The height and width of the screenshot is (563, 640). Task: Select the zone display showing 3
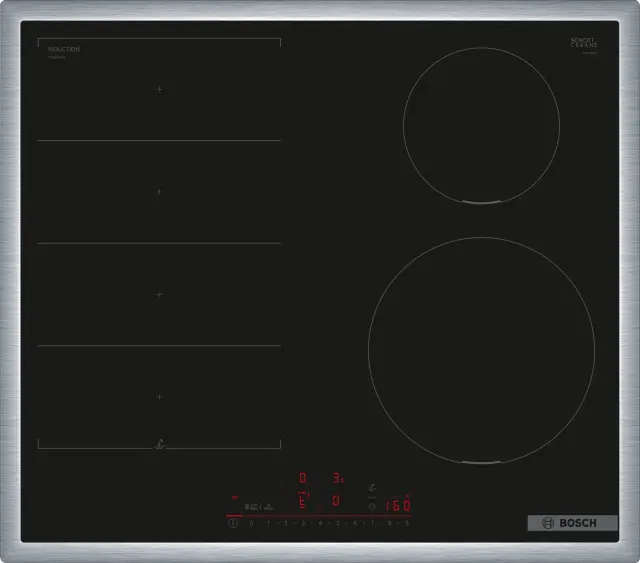(338, 478)
